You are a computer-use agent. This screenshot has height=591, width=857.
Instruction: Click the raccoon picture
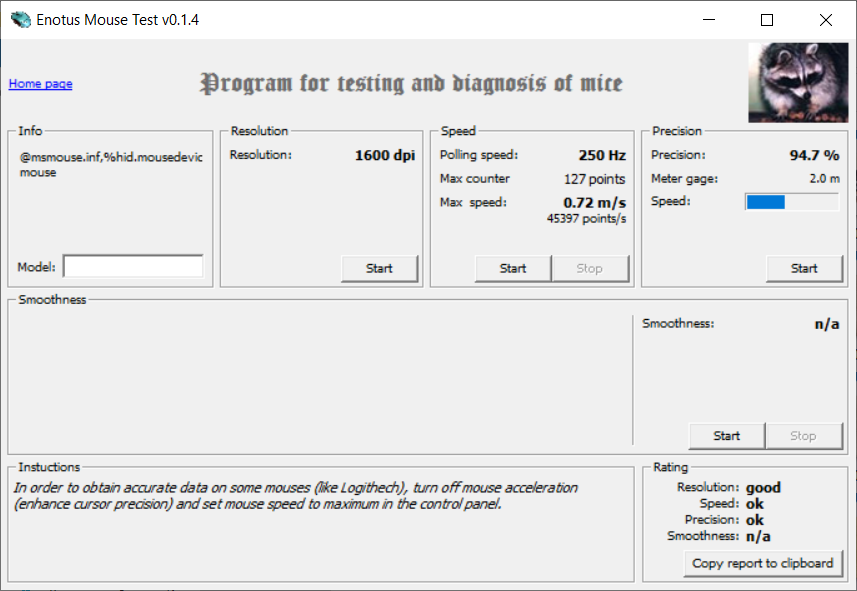click(x=798, y=83)
